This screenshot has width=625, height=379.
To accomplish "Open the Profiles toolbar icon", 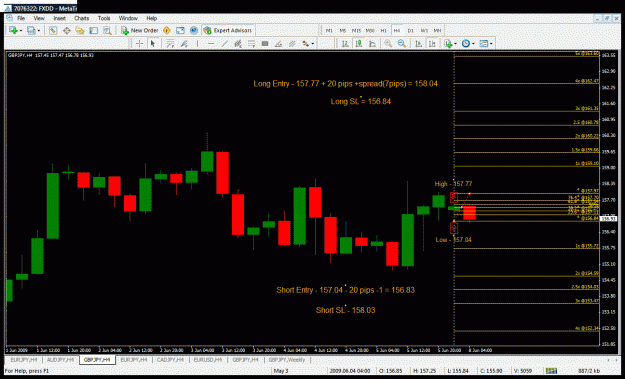I will pos(31,30).
